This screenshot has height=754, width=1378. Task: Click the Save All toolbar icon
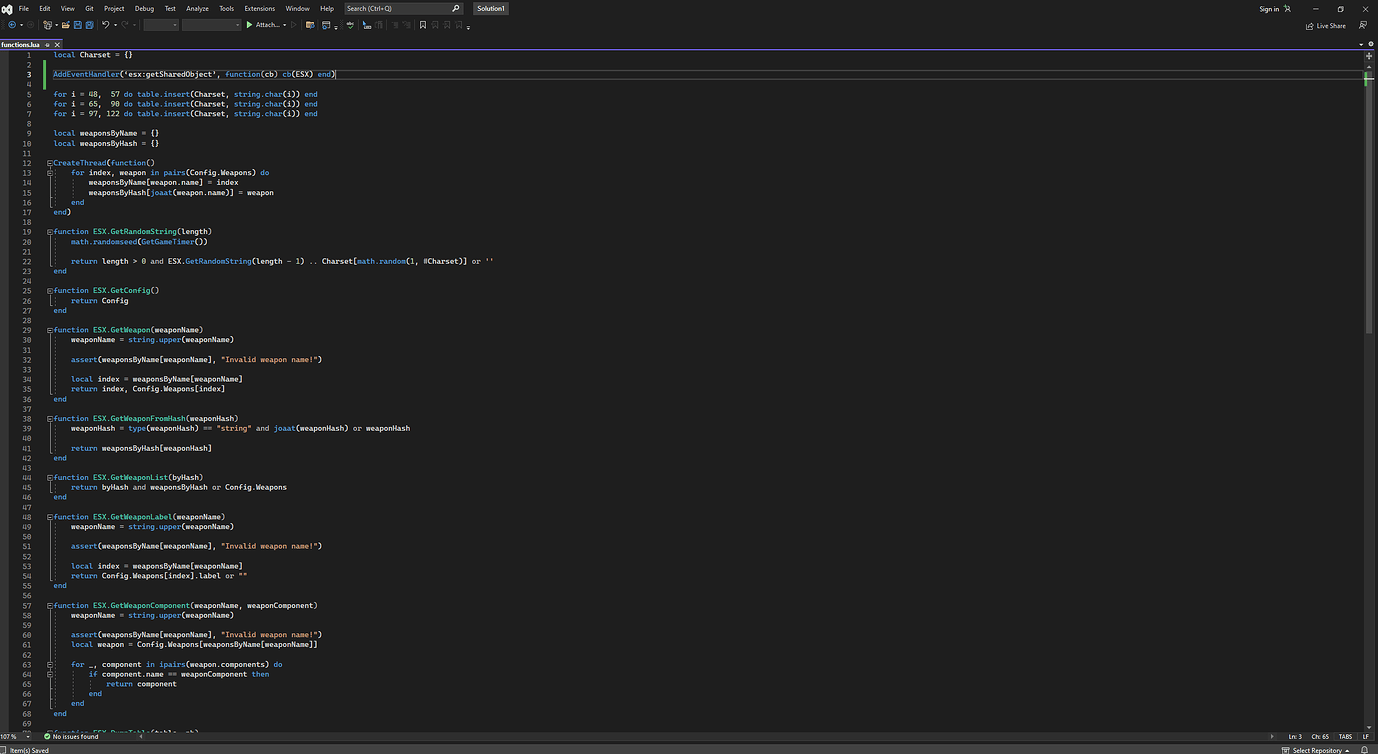tap(89, 26)
